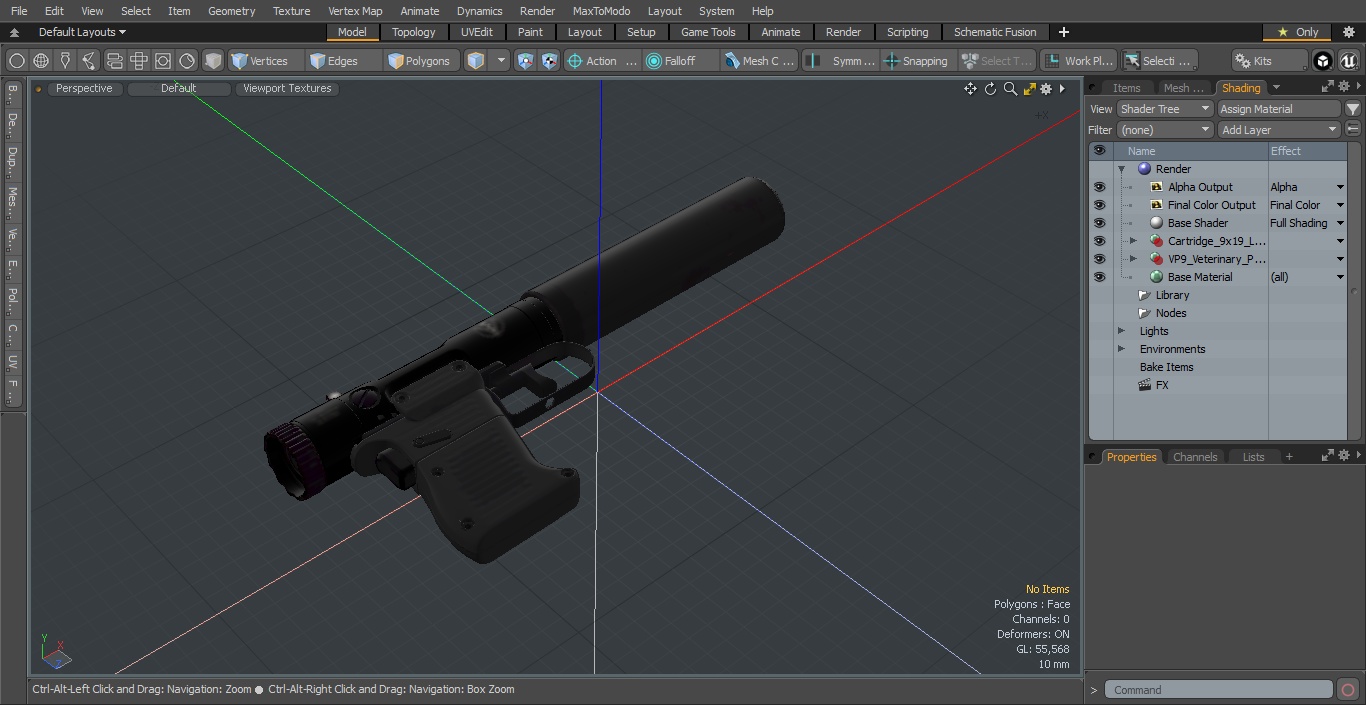Screen dimensions: 1366x705
Task: Open the item mode dropdown arrow
Action: 502,61
